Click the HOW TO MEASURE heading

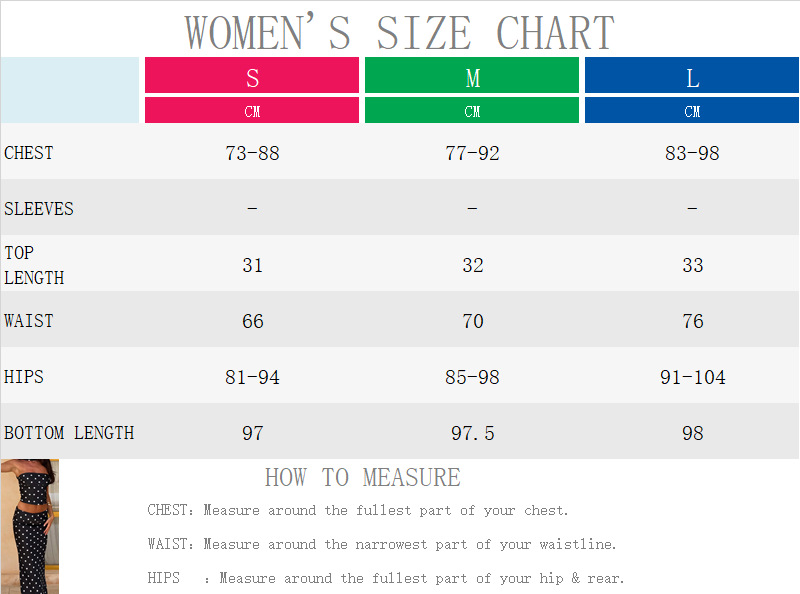[x=362, y=477]
